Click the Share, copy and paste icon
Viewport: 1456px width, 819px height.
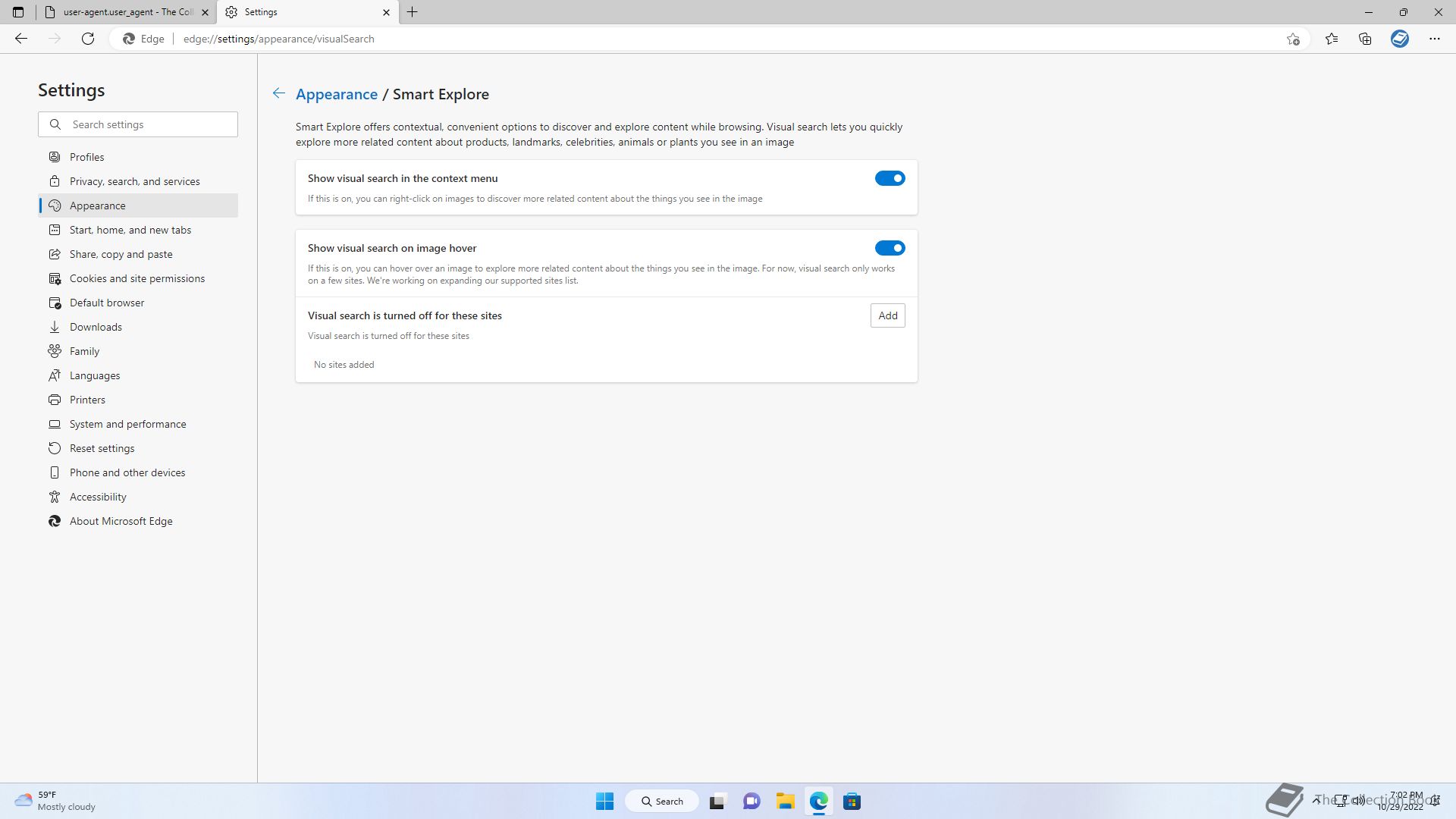click(55, 254)
